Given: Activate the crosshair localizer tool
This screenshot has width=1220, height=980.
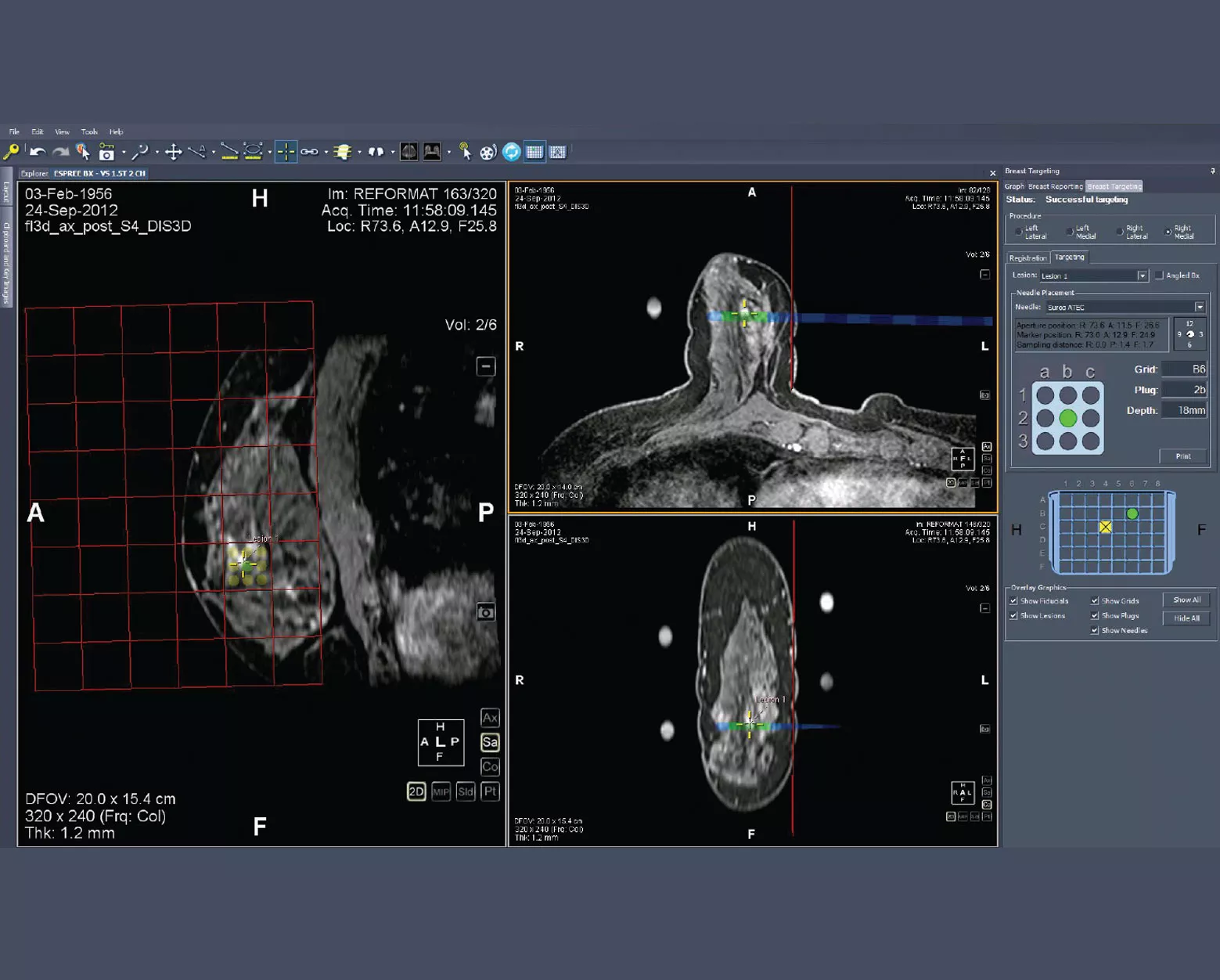Looking at the screenshot, I should (286, 152).
